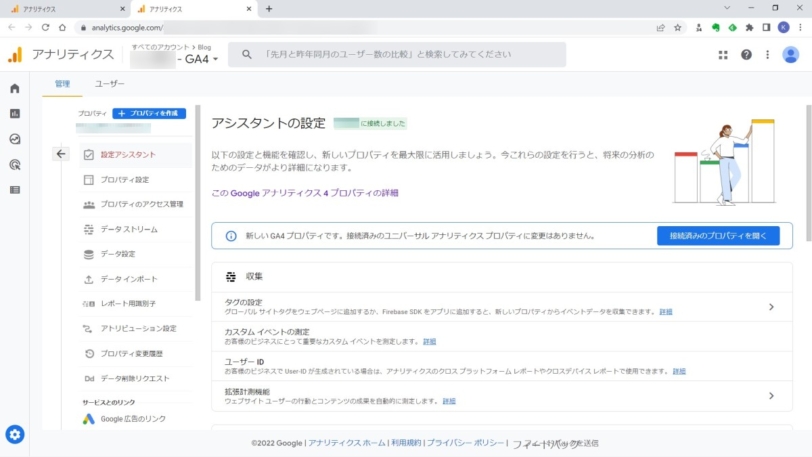Switch to the ユーザー tab

[109, 83]
